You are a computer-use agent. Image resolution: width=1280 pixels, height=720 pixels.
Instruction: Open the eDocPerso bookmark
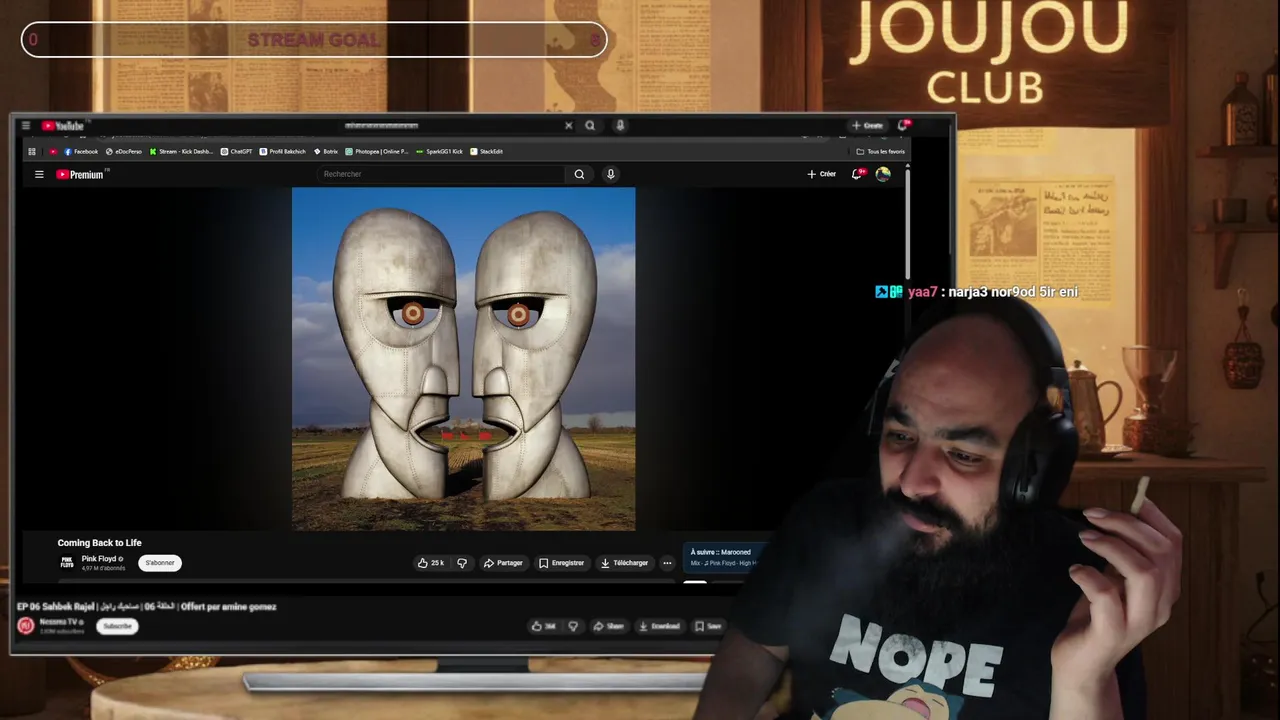point(124,152)
